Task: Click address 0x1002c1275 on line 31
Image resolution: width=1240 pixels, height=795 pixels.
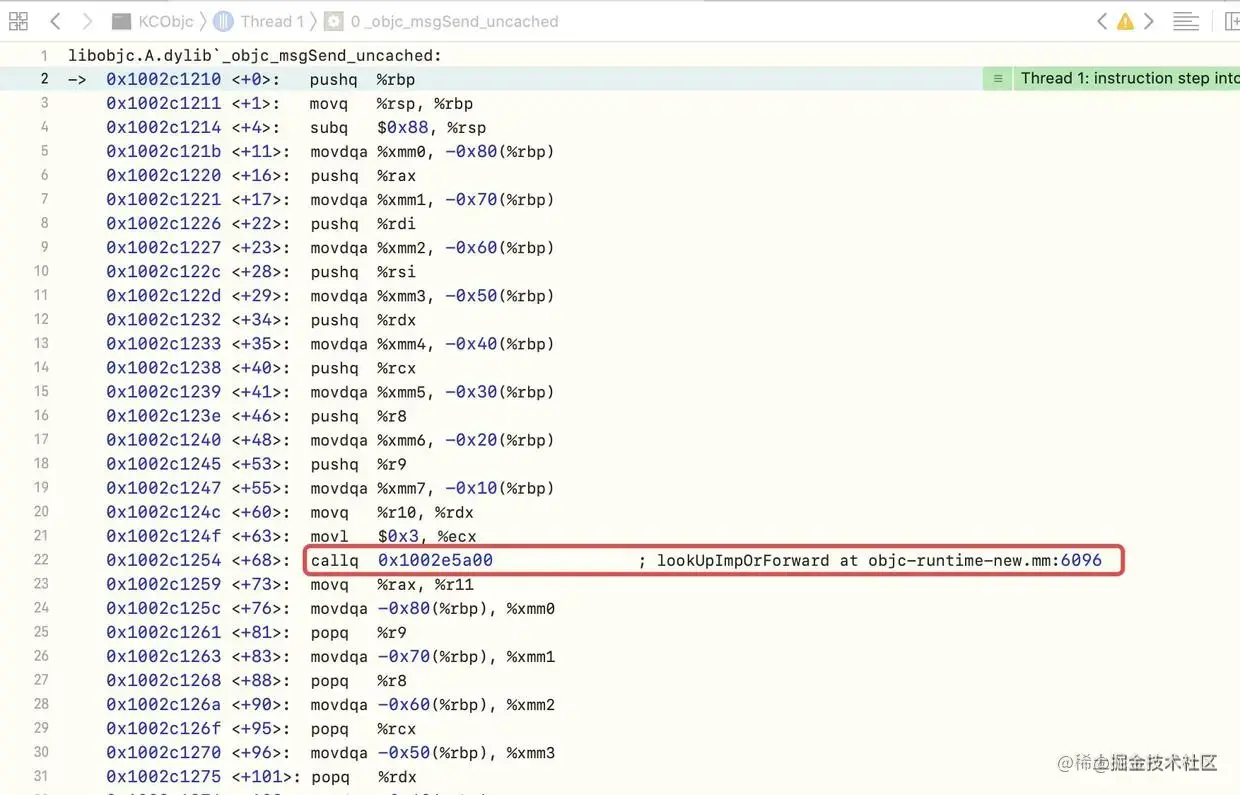Action: click(164, 777)
